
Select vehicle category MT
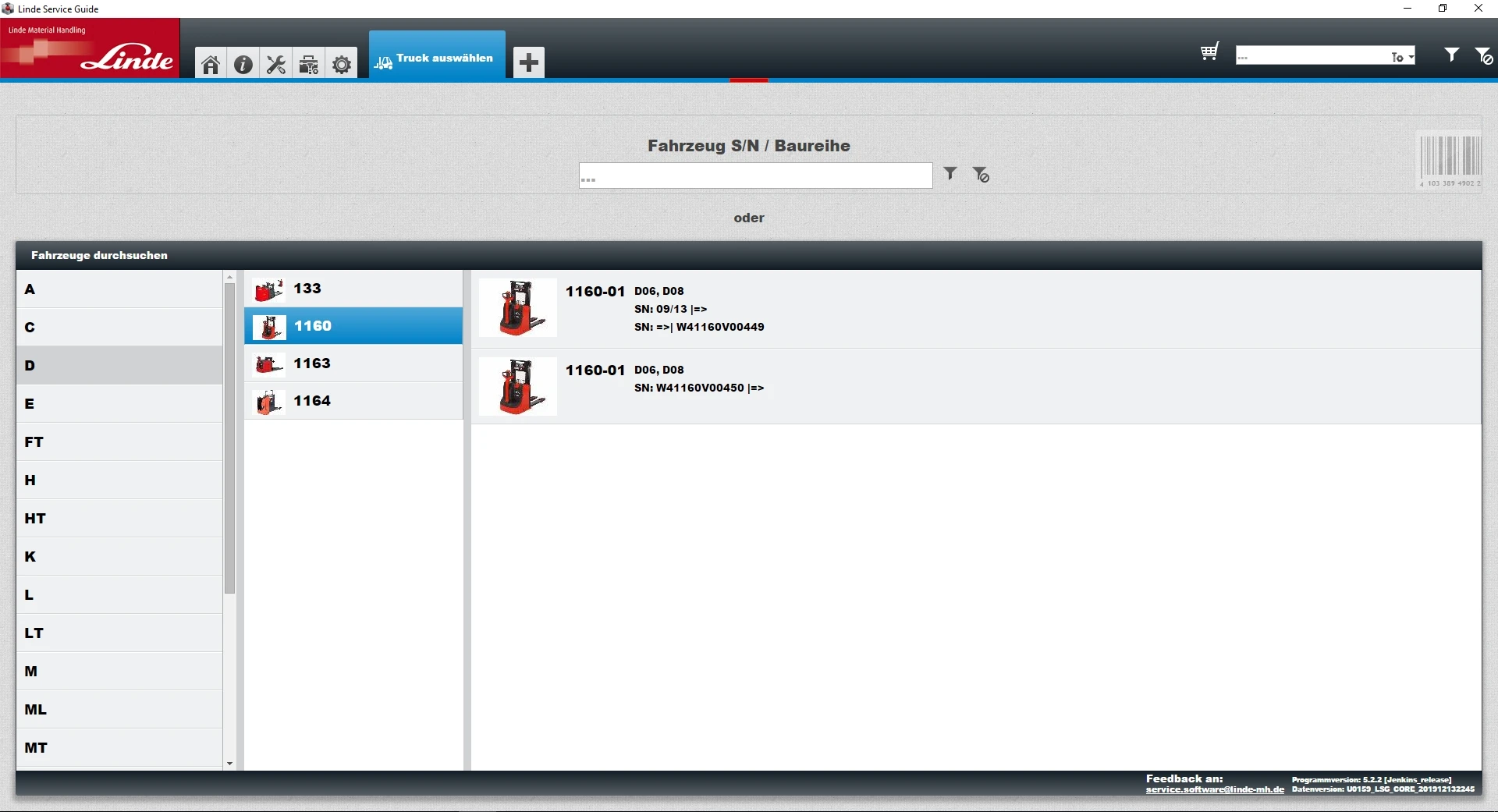119,748
